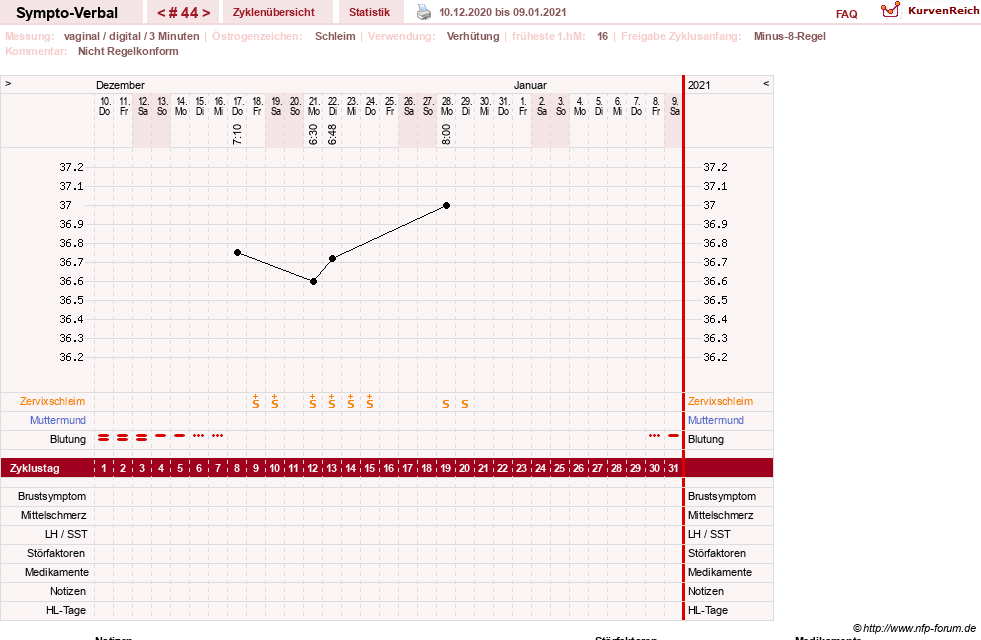Click heavy bleeding marker on cycle day 3

coord(141,438)
